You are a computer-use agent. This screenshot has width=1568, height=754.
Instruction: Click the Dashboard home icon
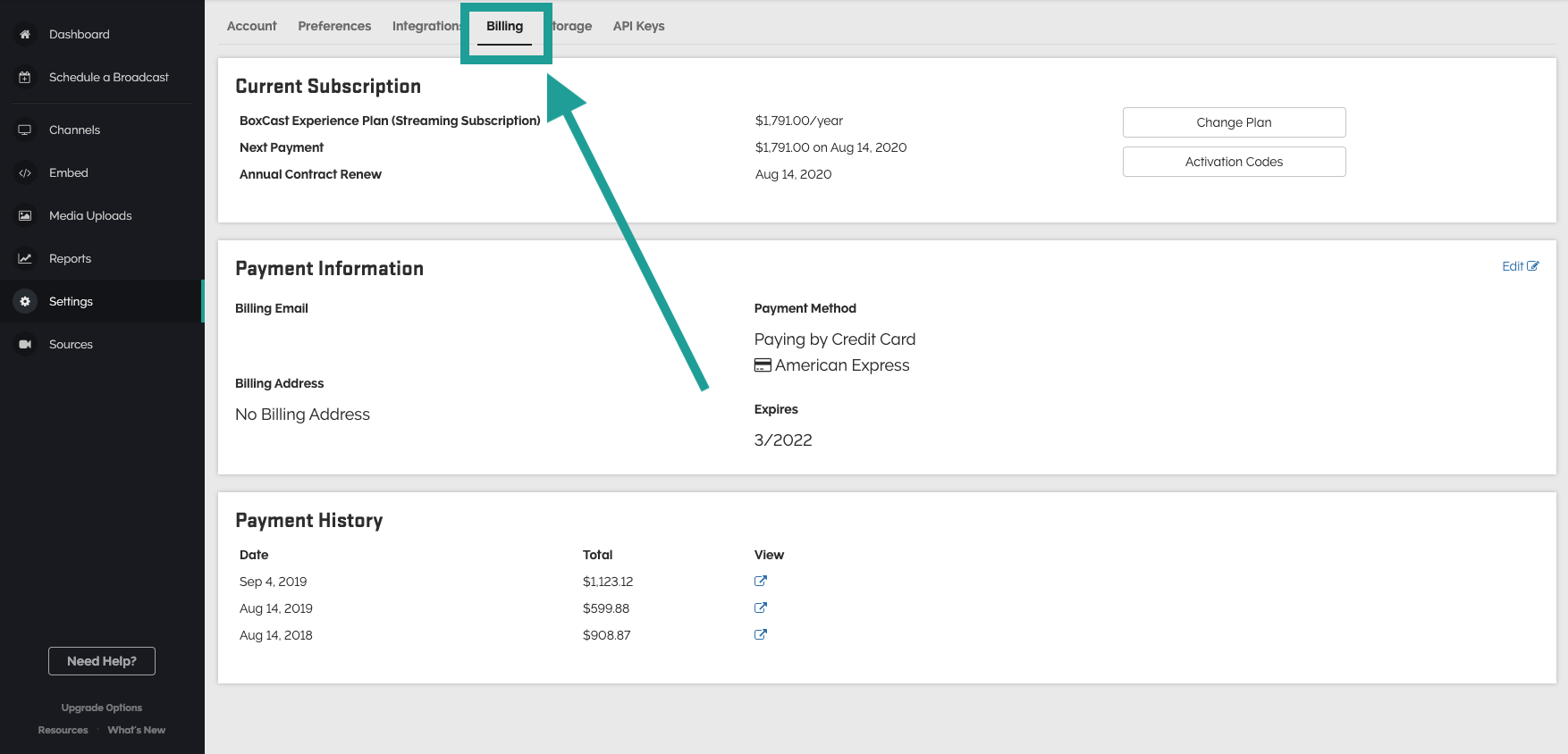point(25,34)
